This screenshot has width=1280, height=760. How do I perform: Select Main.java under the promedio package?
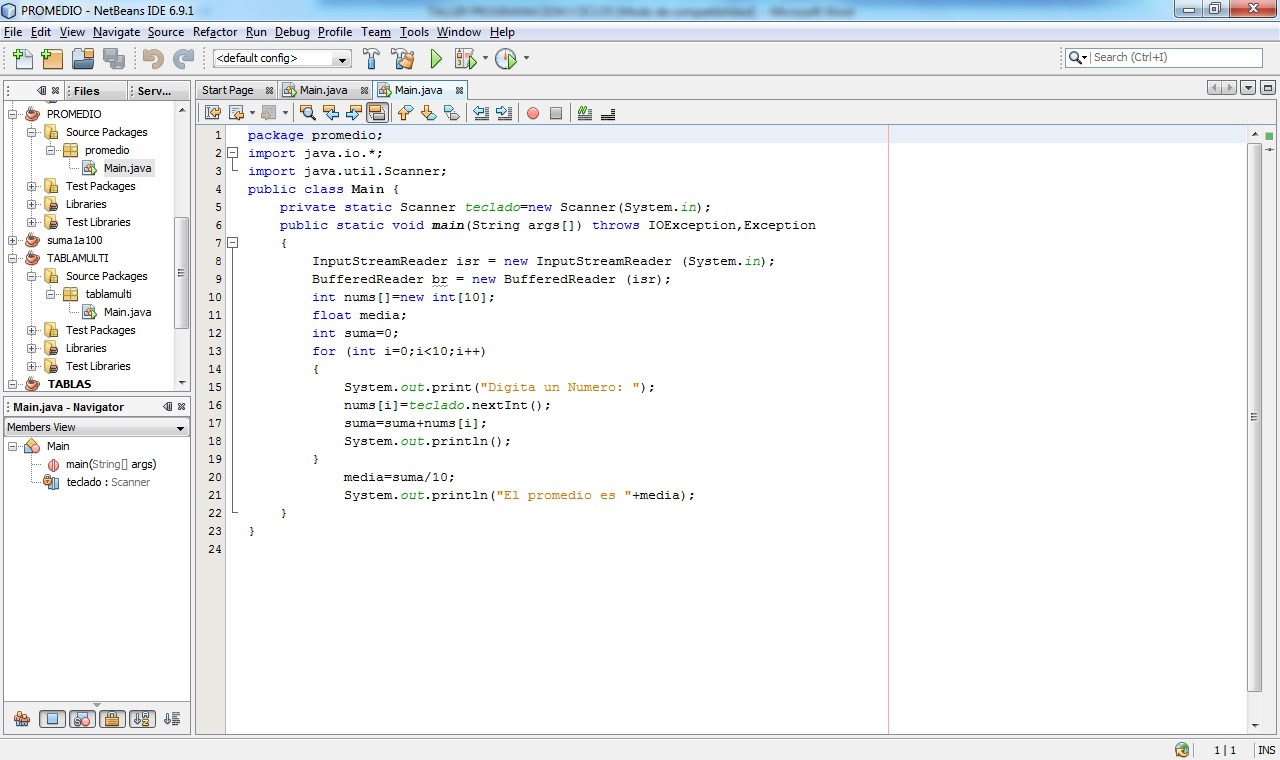tap(127, 167)
